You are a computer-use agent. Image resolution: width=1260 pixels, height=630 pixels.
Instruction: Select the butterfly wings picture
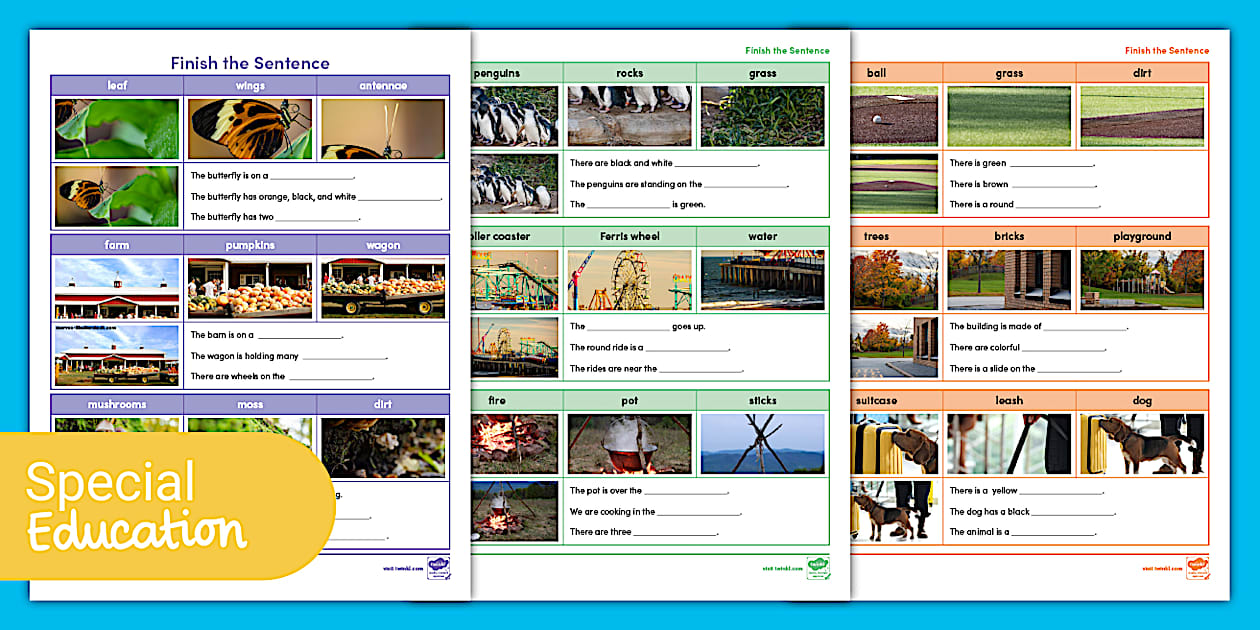(x=250, y=129)
